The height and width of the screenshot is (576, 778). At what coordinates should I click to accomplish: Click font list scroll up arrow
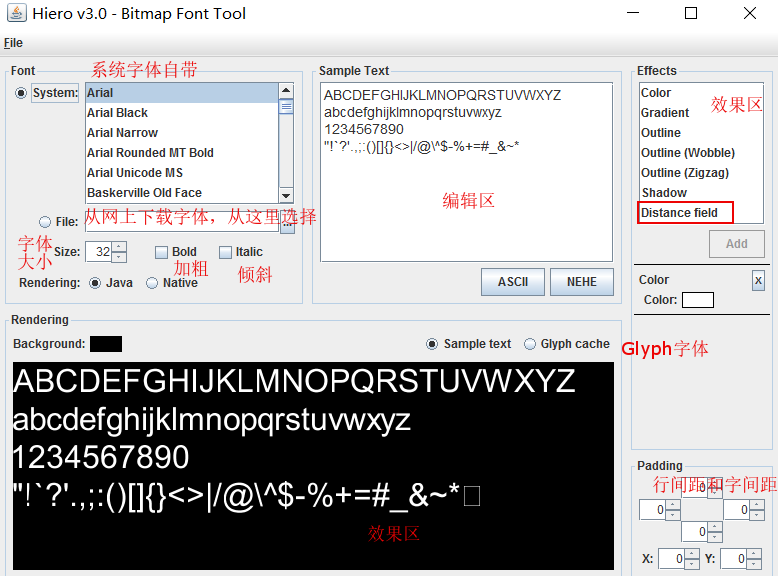tap(286, 90)
